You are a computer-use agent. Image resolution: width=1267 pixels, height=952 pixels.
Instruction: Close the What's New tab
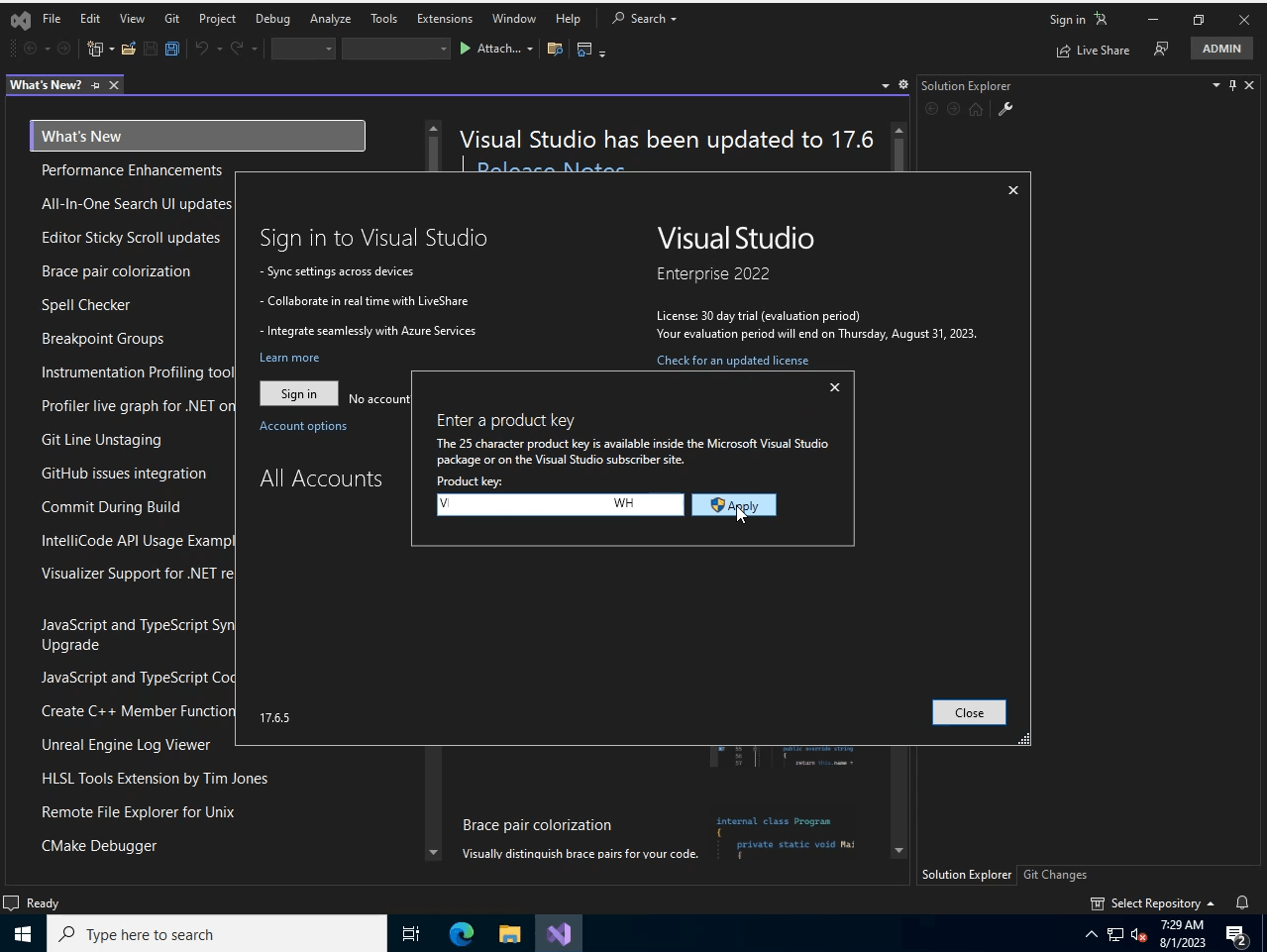(114, 85)
